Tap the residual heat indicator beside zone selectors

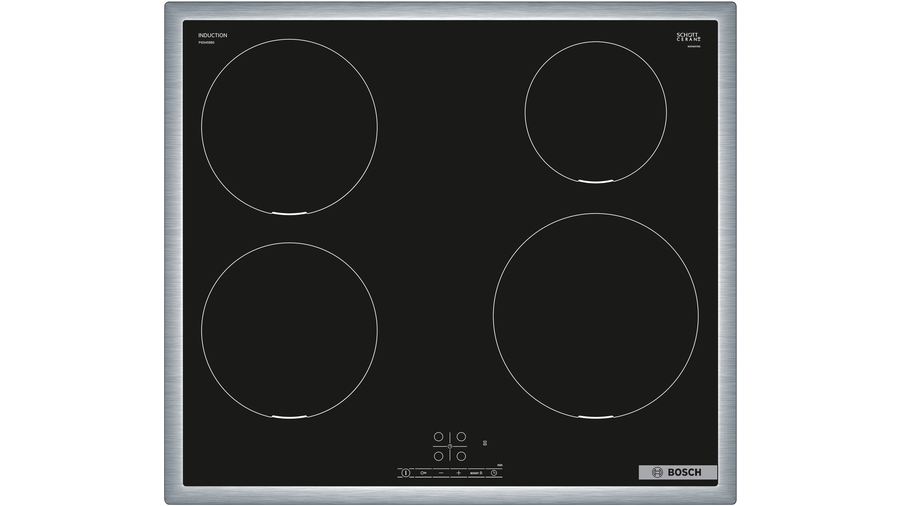[x=485, y=443]
